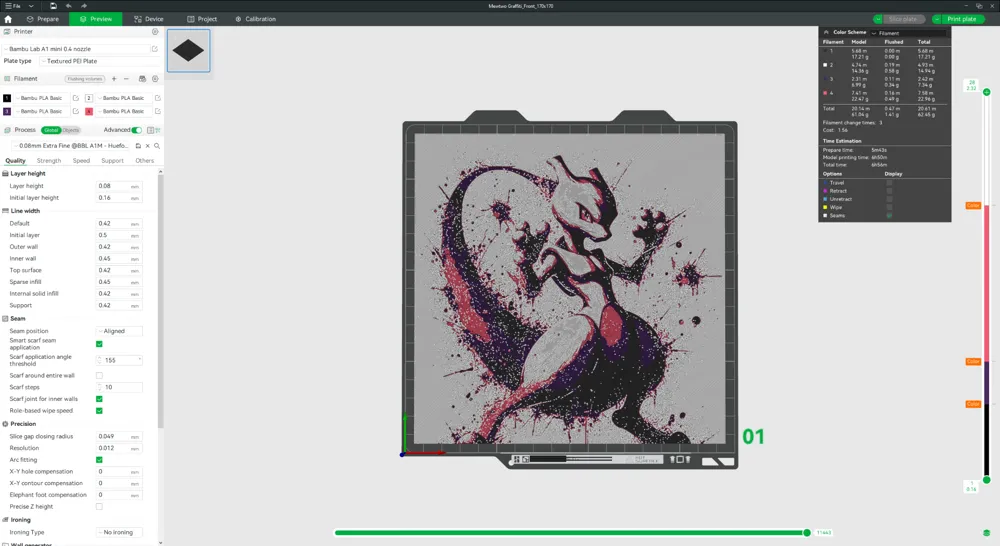Viewport: 1000px width, 546px height.
Task: Open the Print plate dropdown arrow
Action: [x=937, y=19]
